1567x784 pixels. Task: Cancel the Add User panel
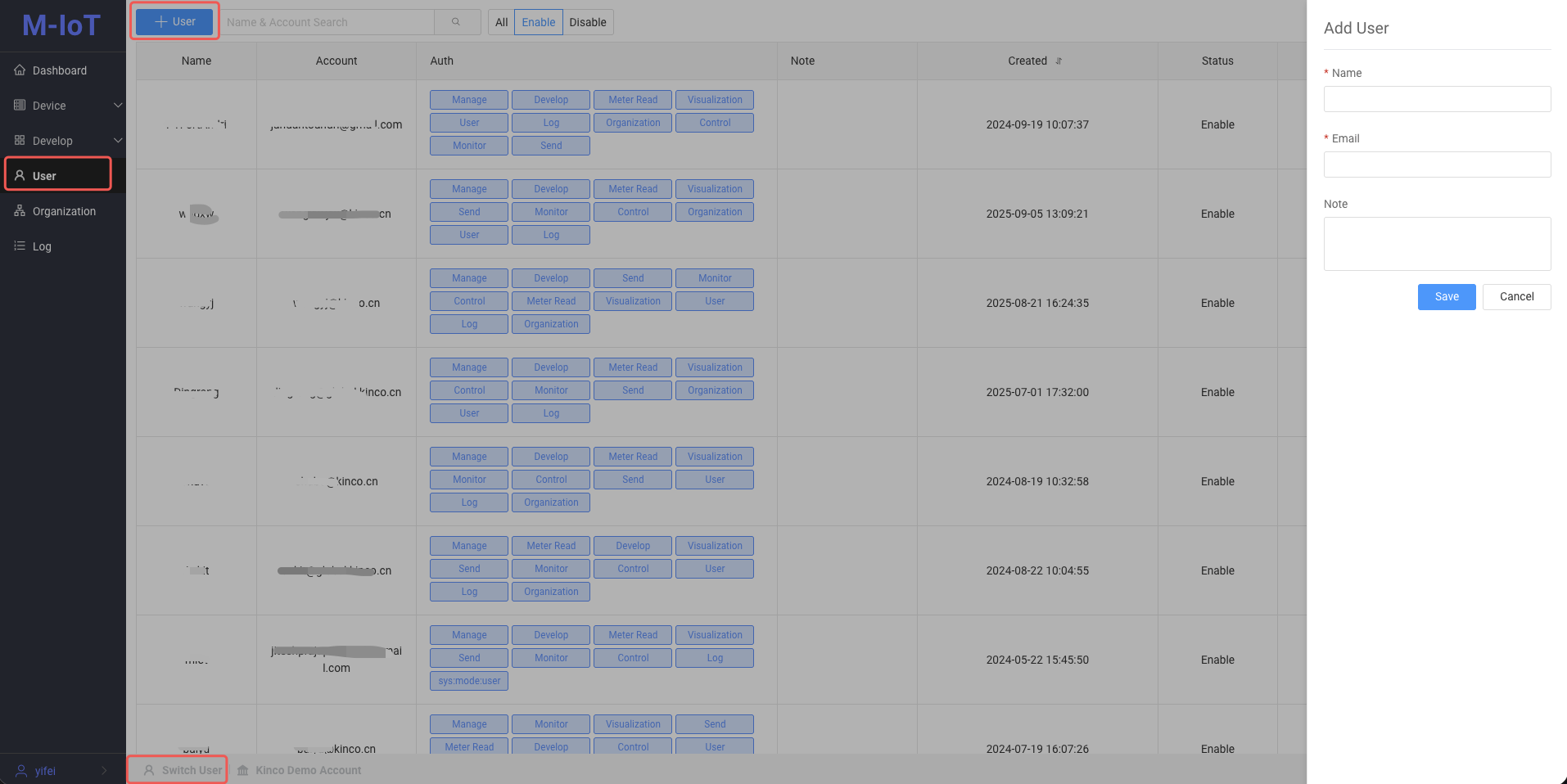coord(1516,297)
